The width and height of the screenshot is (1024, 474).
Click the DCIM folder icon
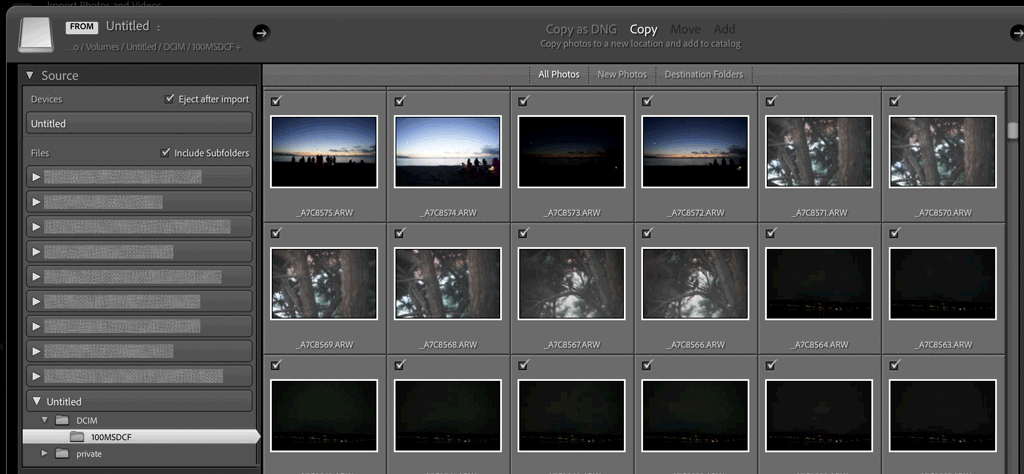(x=62, y=420)
